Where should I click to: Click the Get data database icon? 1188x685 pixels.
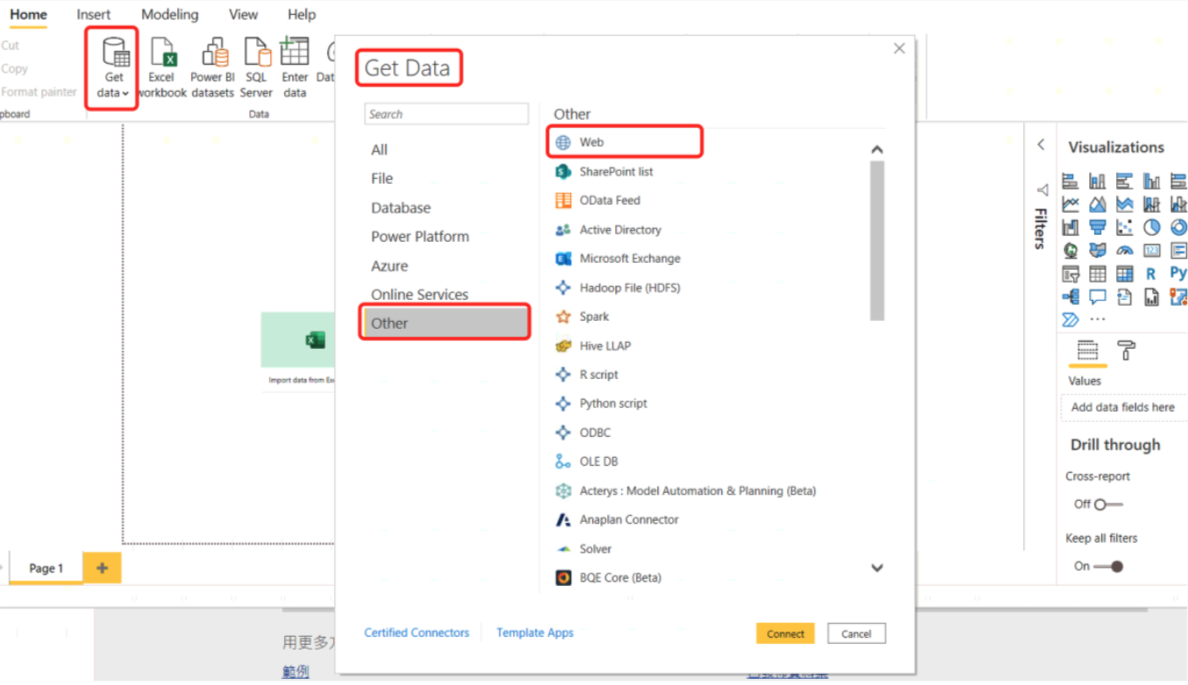coord(115,53)
